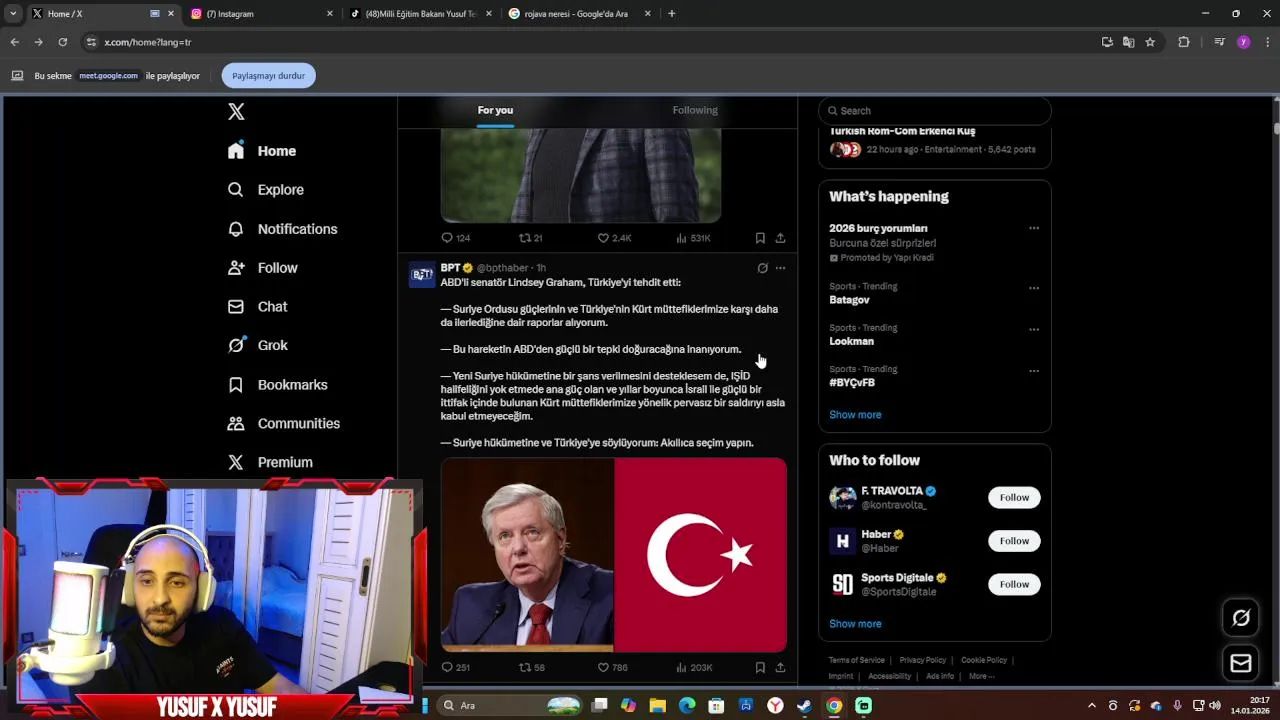
Task: Bookmark the BPT post
Action: pos(760,667)
